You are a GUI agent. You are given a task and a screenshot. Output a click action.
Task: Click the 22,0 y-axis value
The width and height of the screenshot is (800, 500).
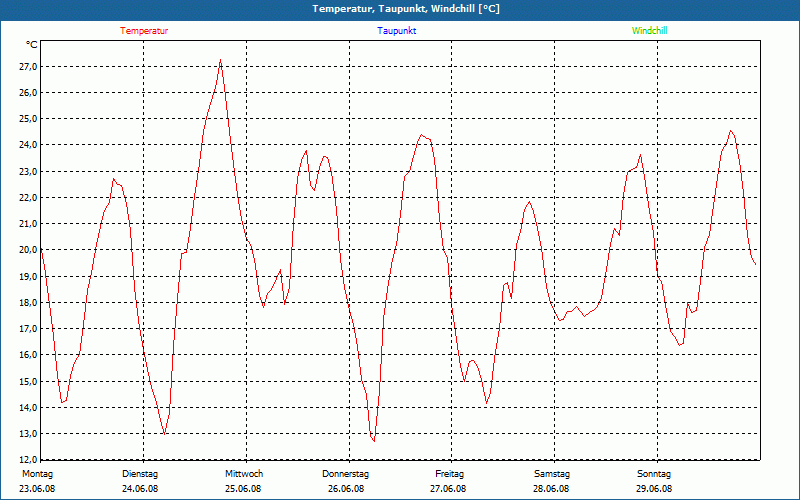(x=29, y=197)
